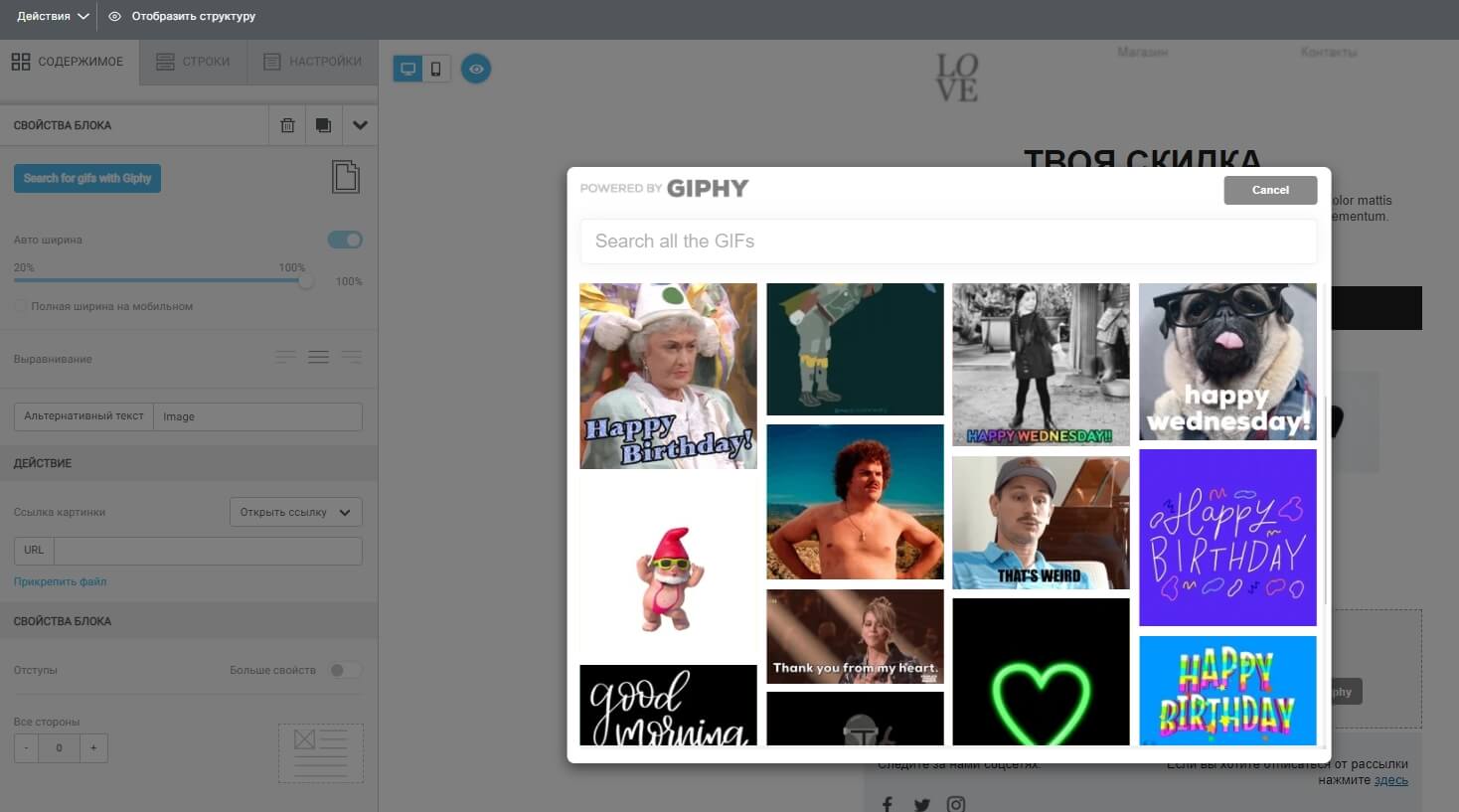Open the Открыть ссылку dropdown
Image resolution: width=1459 pixels, height=812 pixels.
pyautogui.click(x=295, y=512)
